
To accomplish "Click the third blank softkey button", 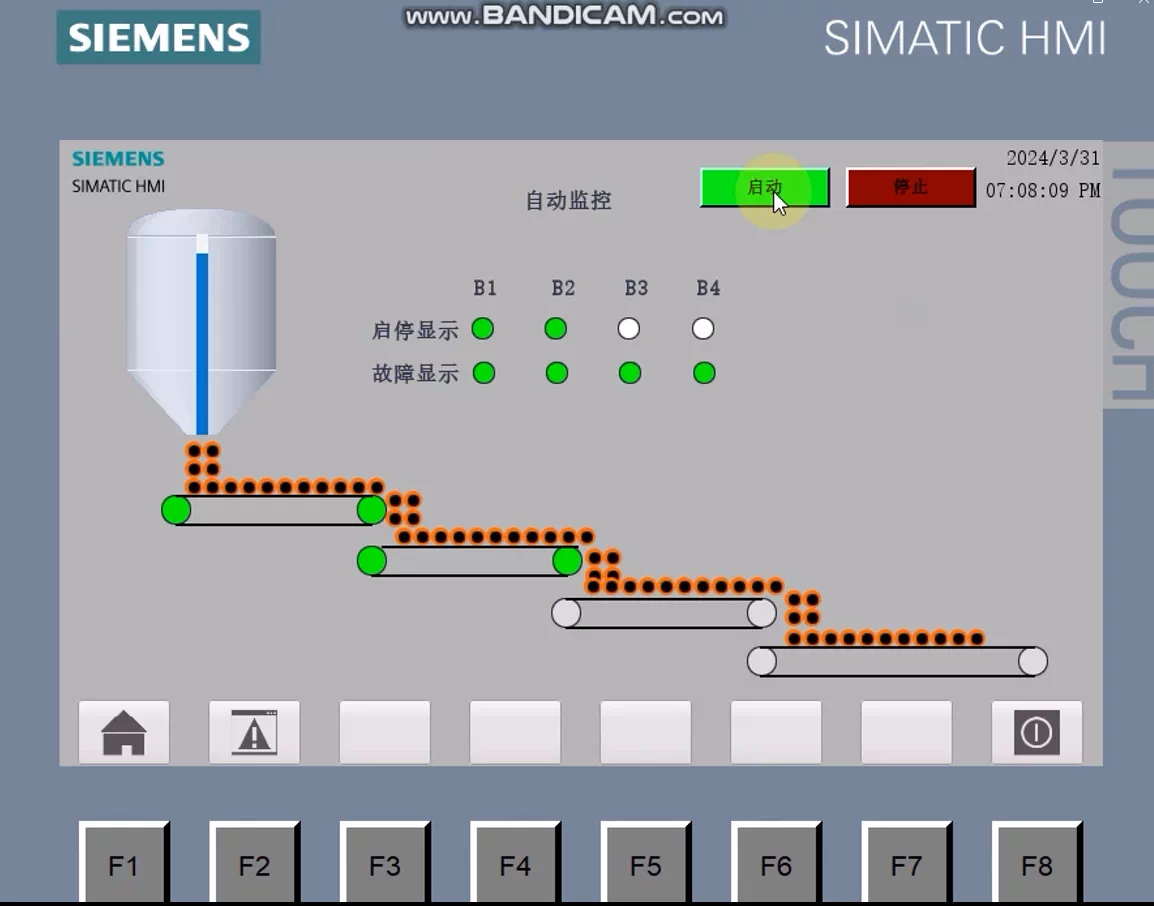I will pyautogui.click(x=385, y=732).
